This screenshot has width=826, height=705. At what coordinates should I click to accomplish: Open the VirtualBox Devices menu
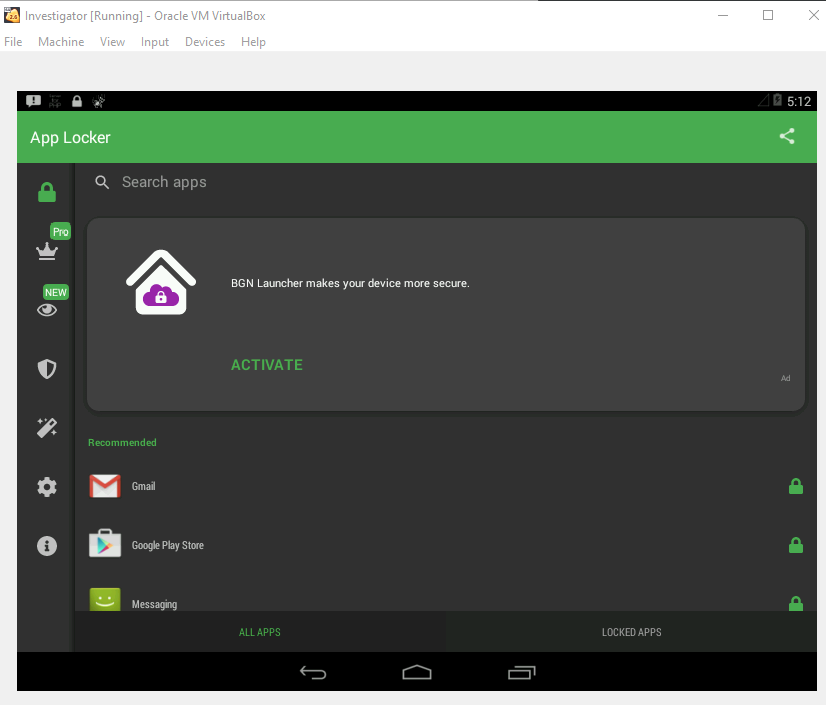click(x=205, y=42)
